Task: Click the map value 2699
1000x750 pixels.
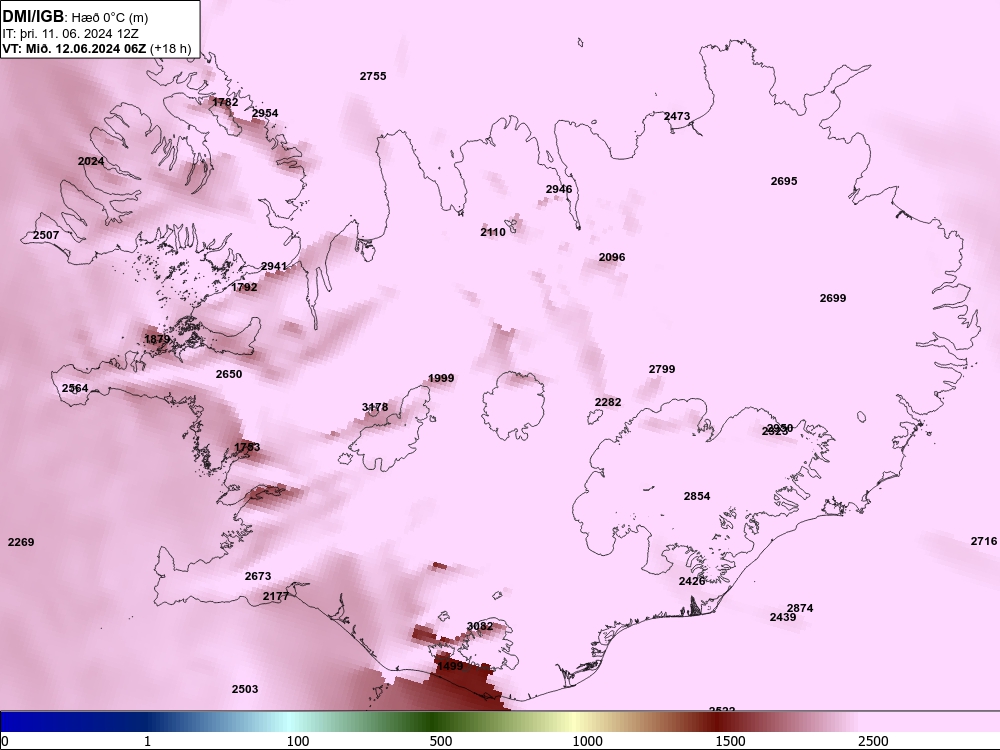Action: point(832,298)
